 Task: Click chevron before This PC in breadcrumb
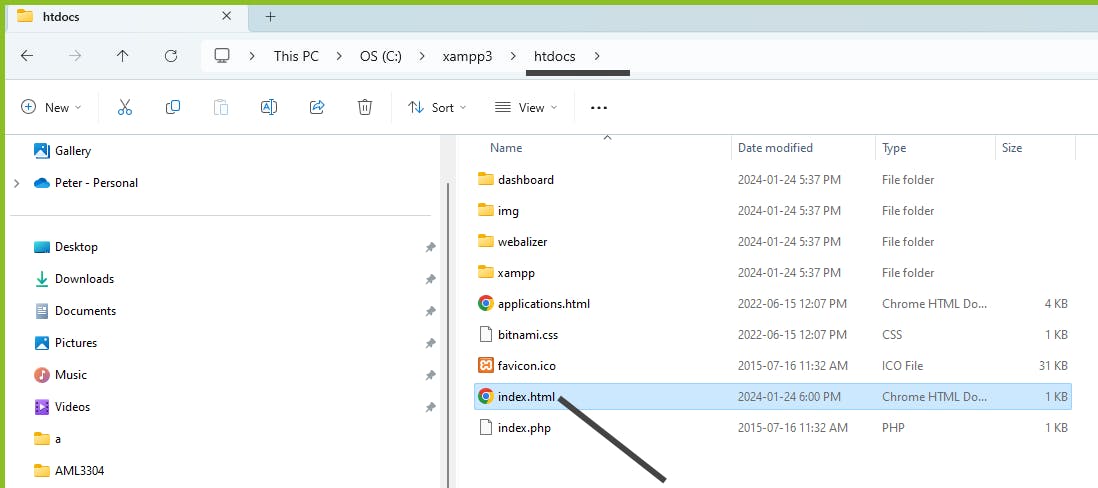(252, 56)
